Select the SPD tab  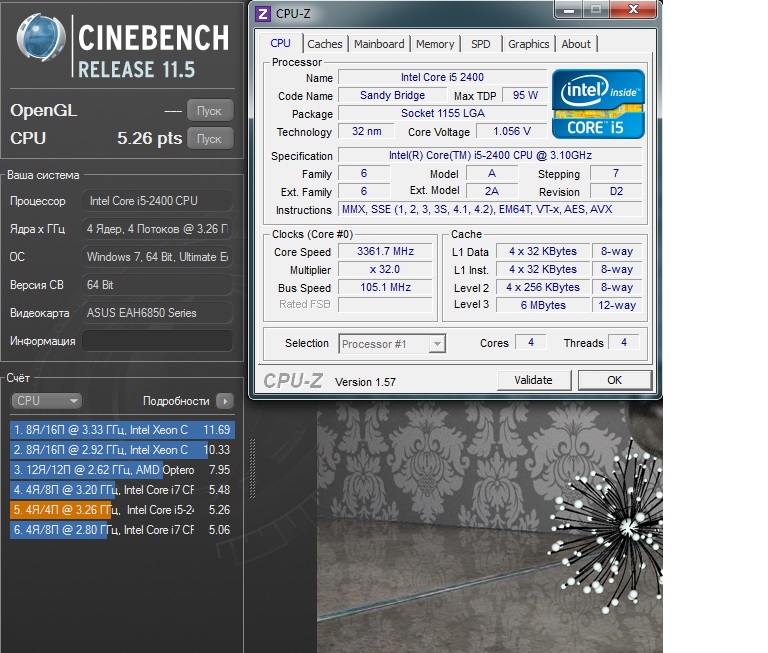pyautogui.click(x=480, y=44)
